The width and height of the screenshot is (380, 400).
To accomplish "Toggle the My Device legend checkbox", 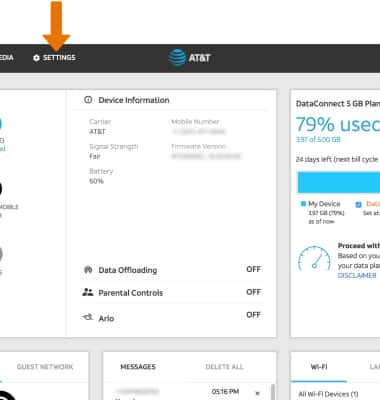I will click(303, 204).
